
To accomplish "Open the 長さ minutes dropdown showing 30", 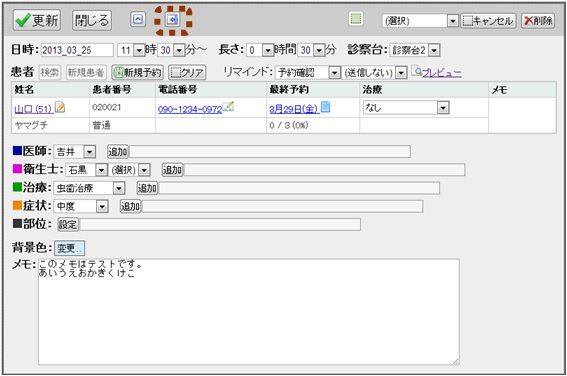I will click(311, 50).
